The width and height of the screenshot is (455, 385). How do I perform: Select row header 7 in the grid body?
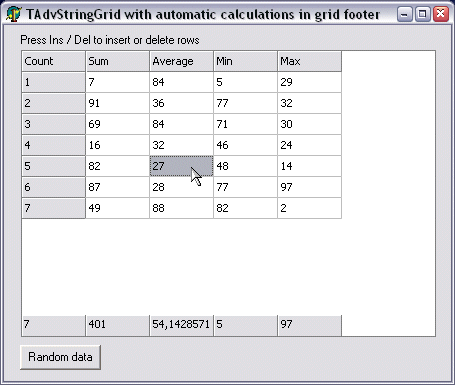click(53, 208)
